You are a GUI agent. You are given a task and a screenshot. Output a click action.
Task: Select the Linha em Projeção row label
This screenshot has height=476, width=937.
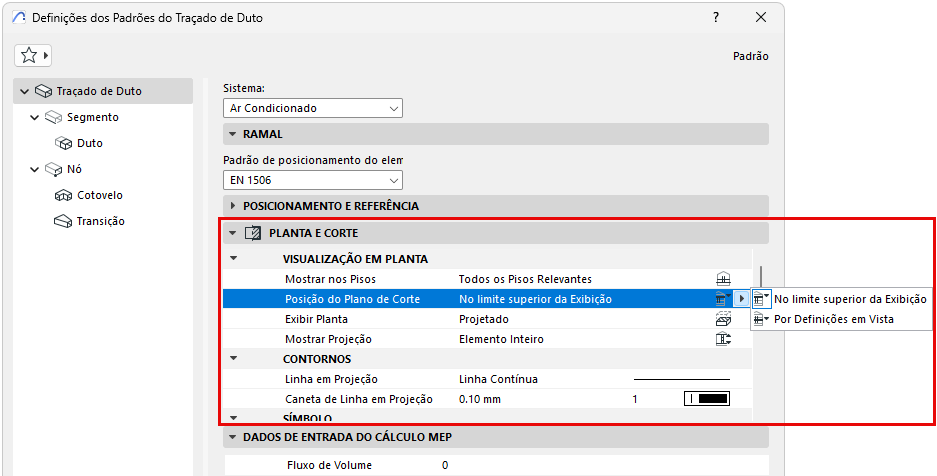click(x=332, y=379)
